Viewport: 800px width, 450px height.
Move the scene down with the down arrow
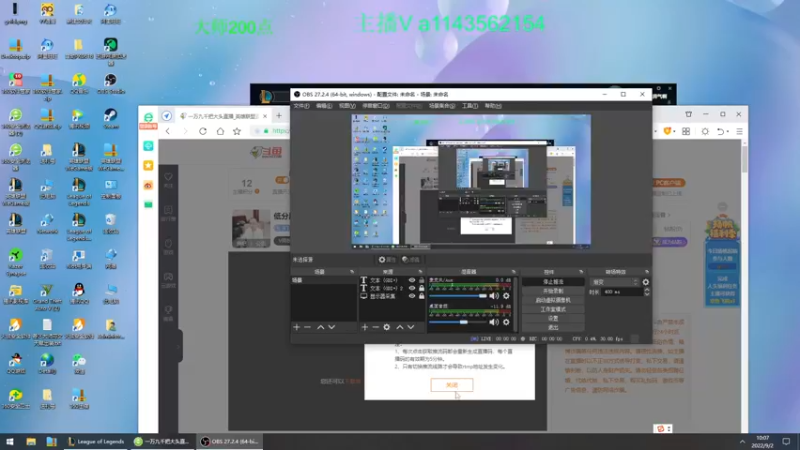tap(332, 327)
